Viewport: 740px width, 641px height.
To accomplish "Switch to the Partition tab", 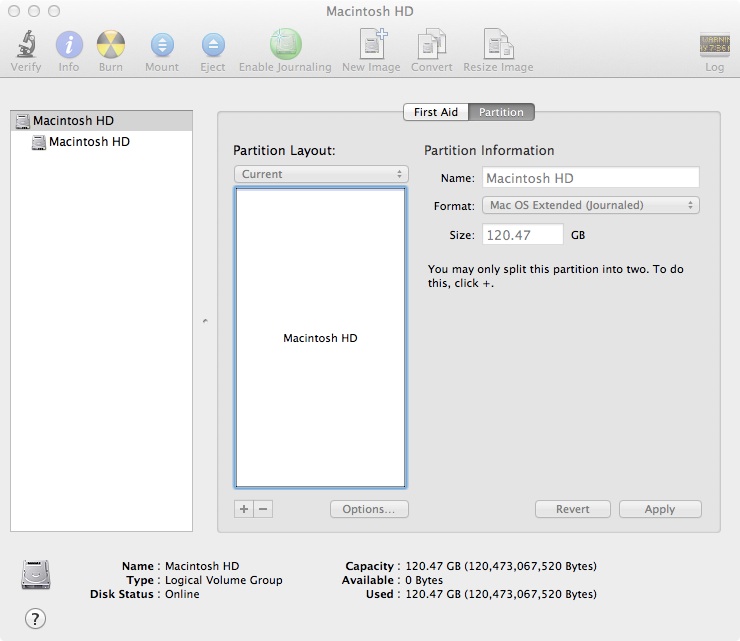I will (x=501, y=112).
